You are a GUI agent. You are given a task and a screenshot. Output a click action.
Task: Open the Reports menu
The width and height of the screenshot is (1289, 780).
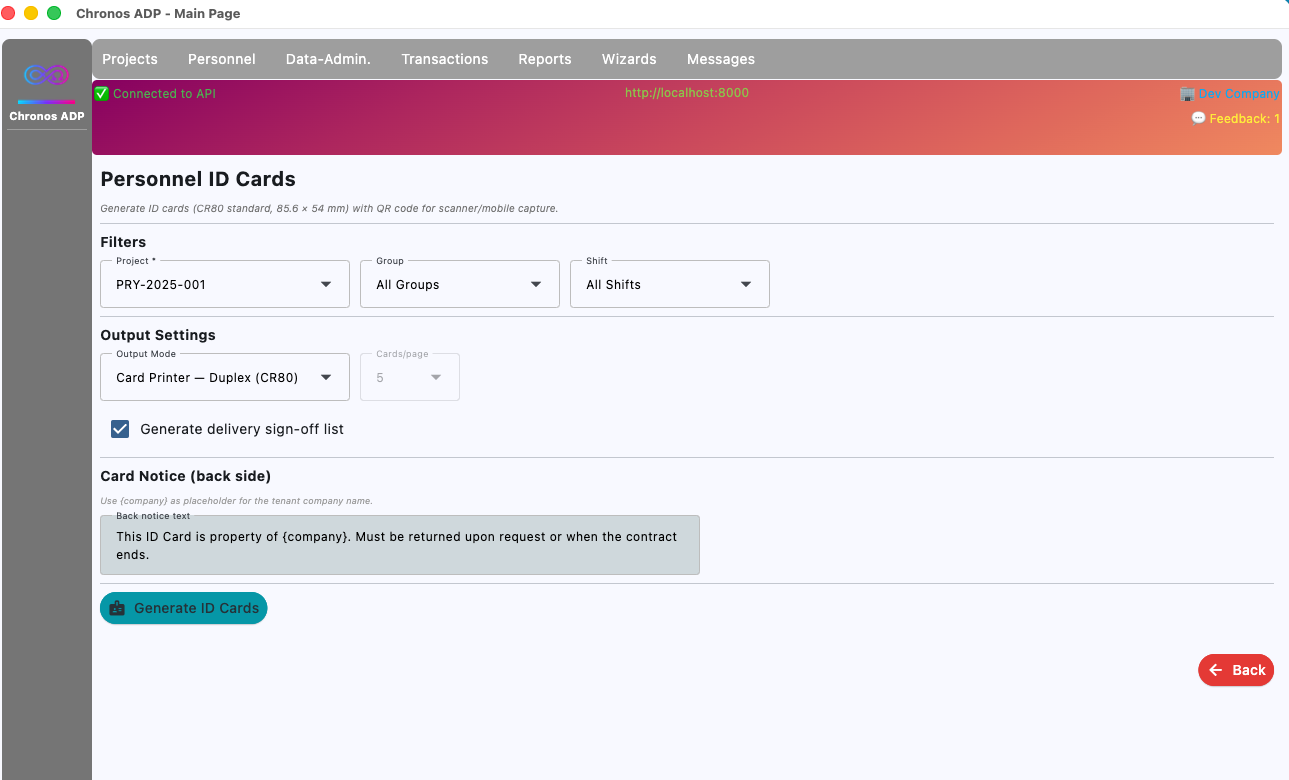pos(545,59)
